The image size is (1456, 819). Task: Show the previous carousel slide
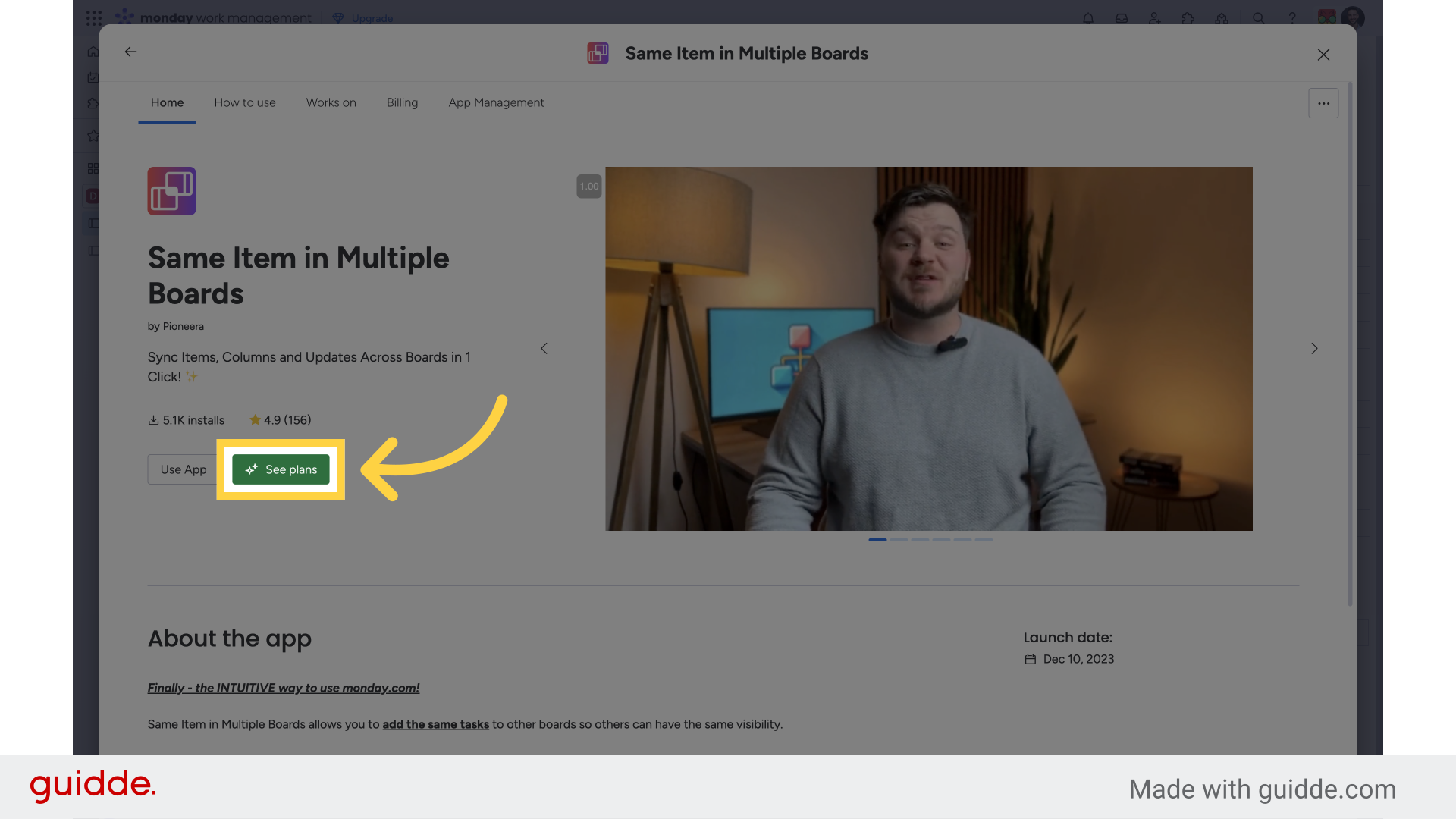click(x=544, y=348)
